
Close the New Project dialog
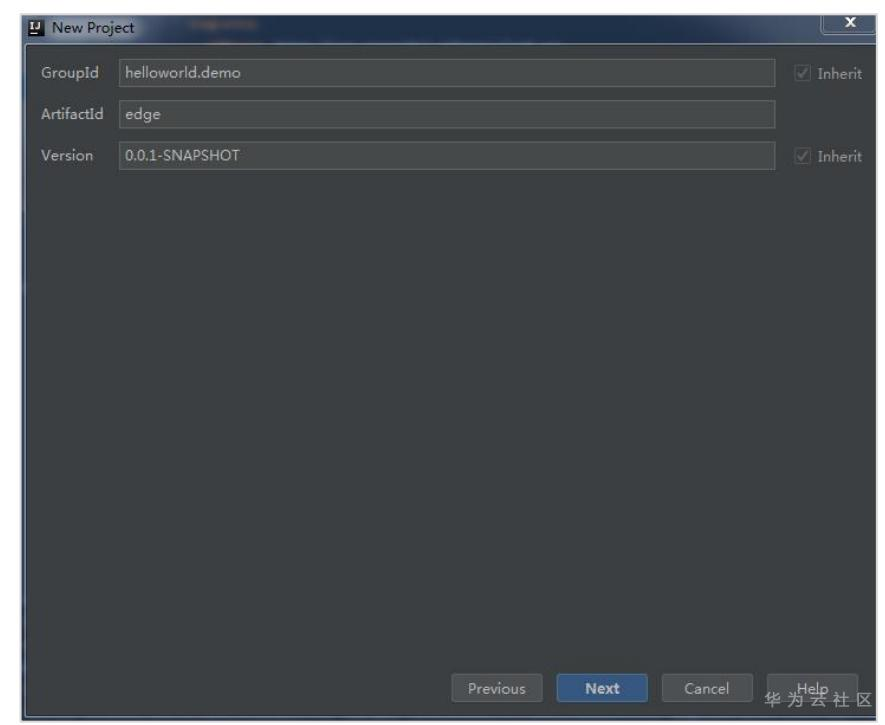tap(849, 24)
